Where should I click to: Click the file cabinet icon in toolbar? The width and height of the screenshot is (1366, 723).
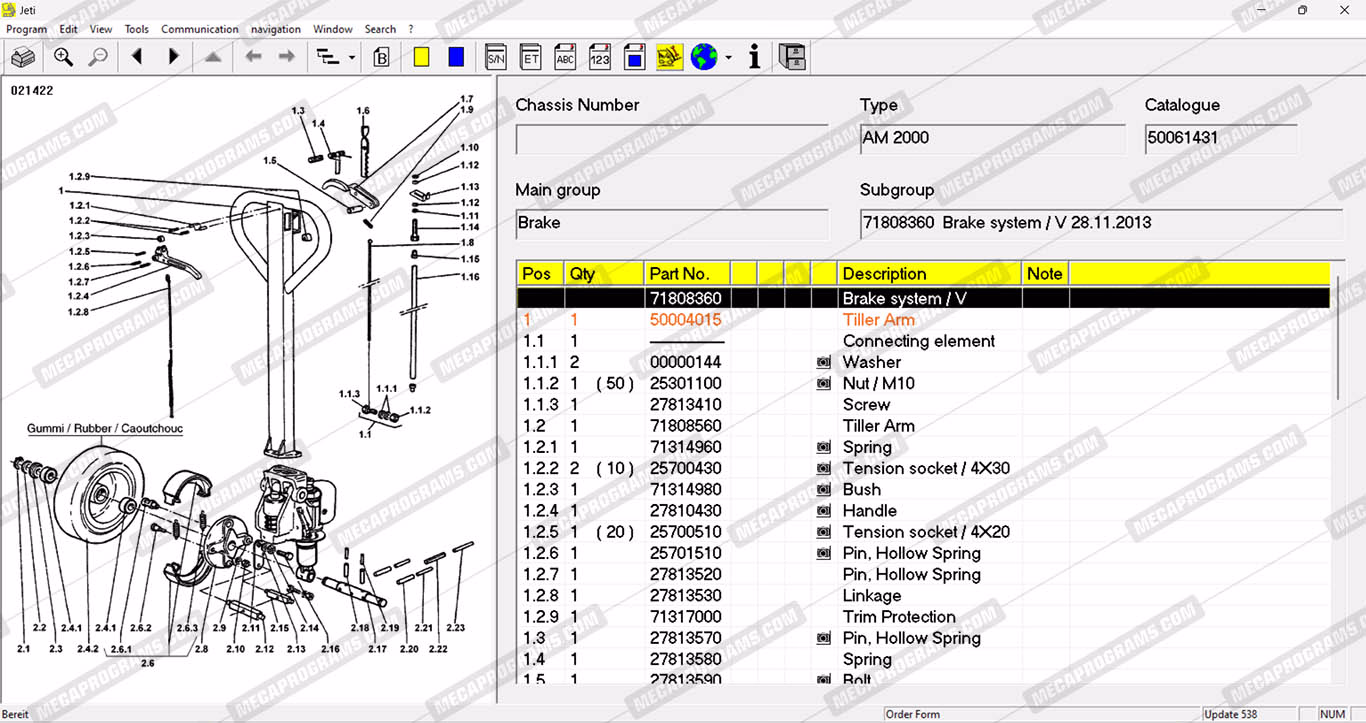[792, 58]
